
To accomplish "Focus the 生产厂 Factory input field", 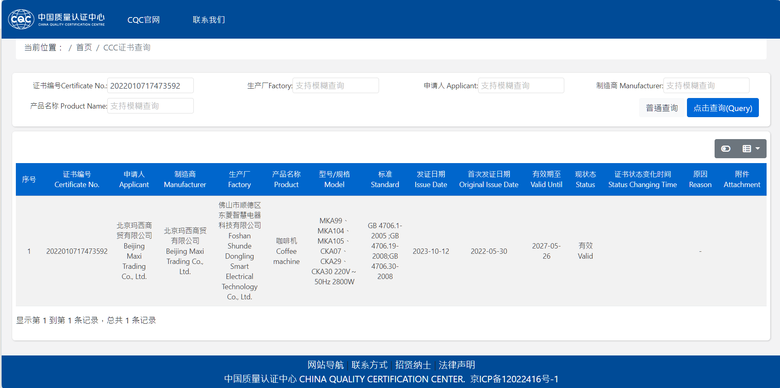I will tap(335, 86).
